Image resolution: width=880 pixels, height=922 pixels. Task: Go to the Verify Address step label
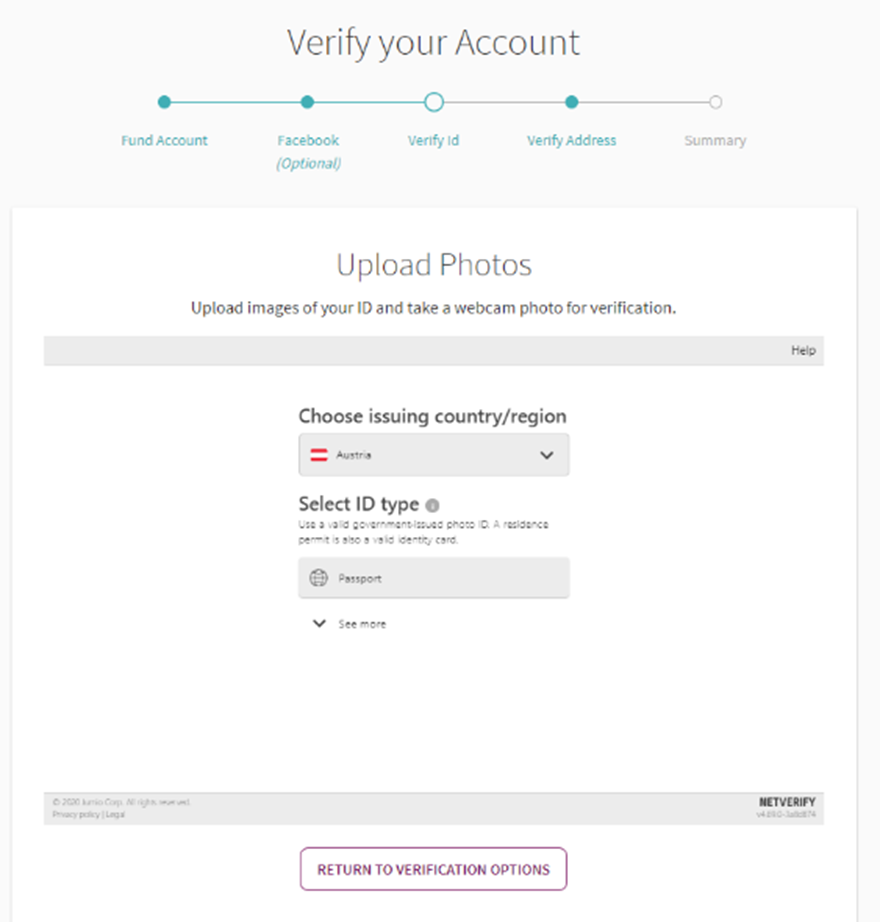pyautogui.click(x=571, y=141)
